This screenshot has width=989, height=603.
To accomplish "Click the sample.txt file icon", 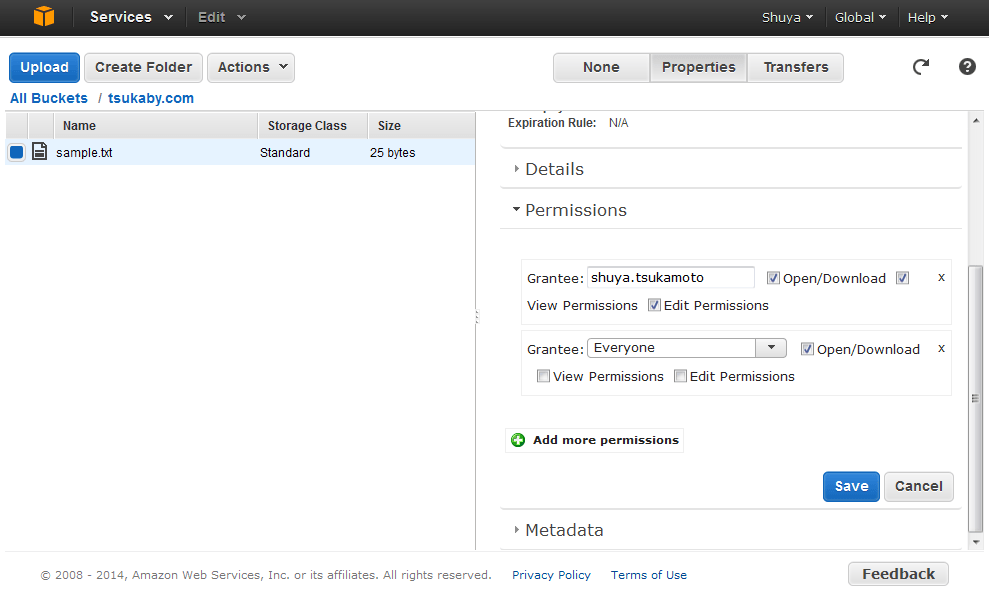I will [40, 152].
